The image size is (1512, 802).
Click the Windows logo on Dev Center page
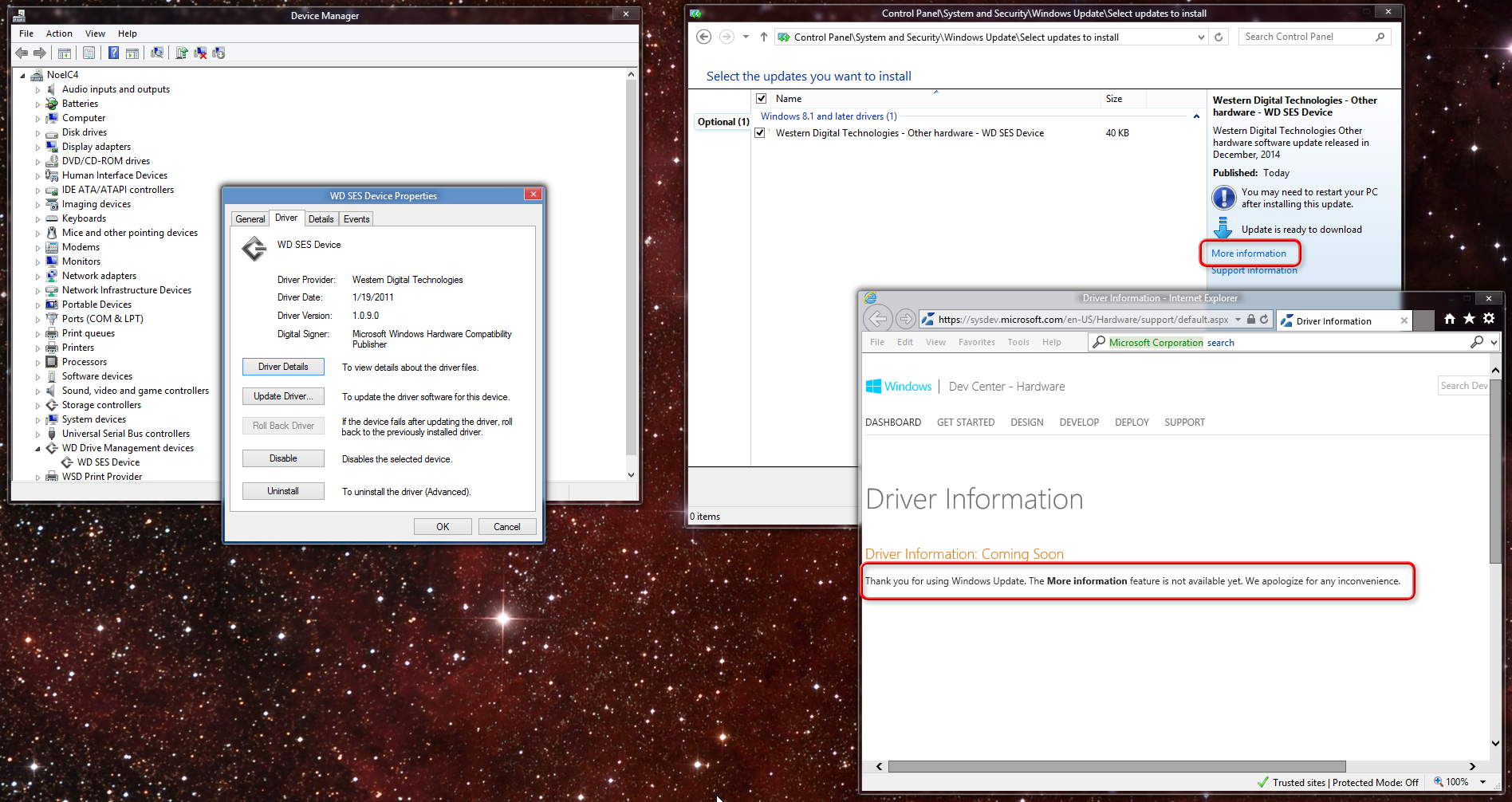tap(873, 387)
